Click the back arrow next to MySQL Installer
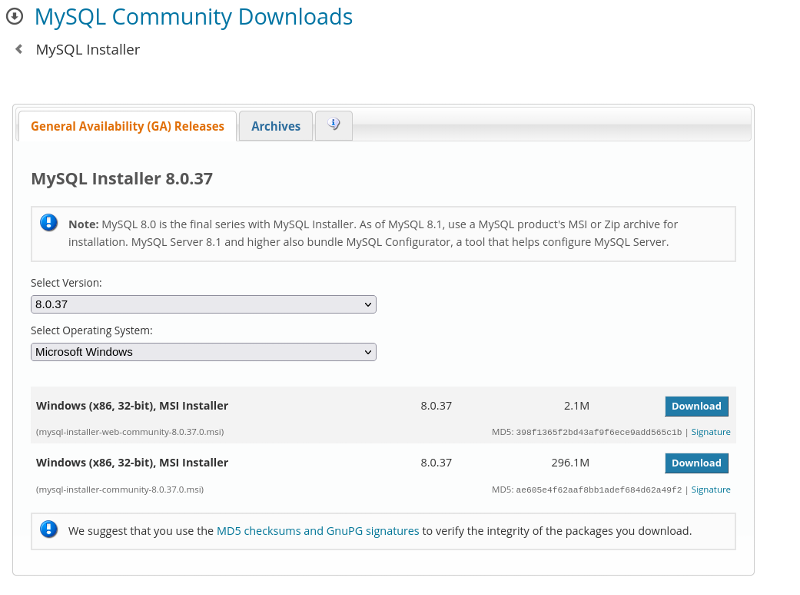Viewport: 800px width, 595px height. [x=19, y=49]
